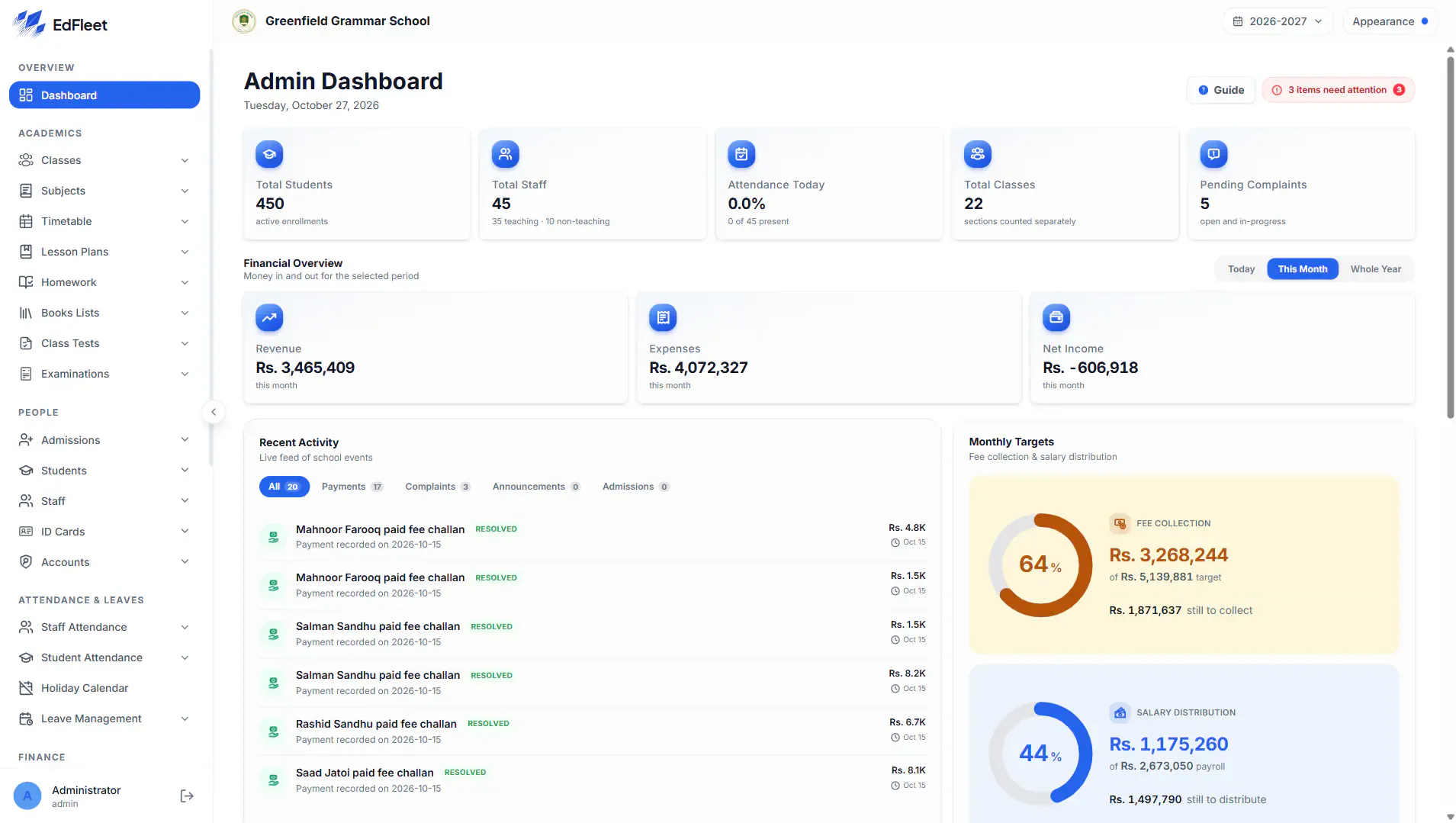Click the 64% fee collection progress ring
This screenshot has height=823, width=1456.
click(x=1040, y=565)
